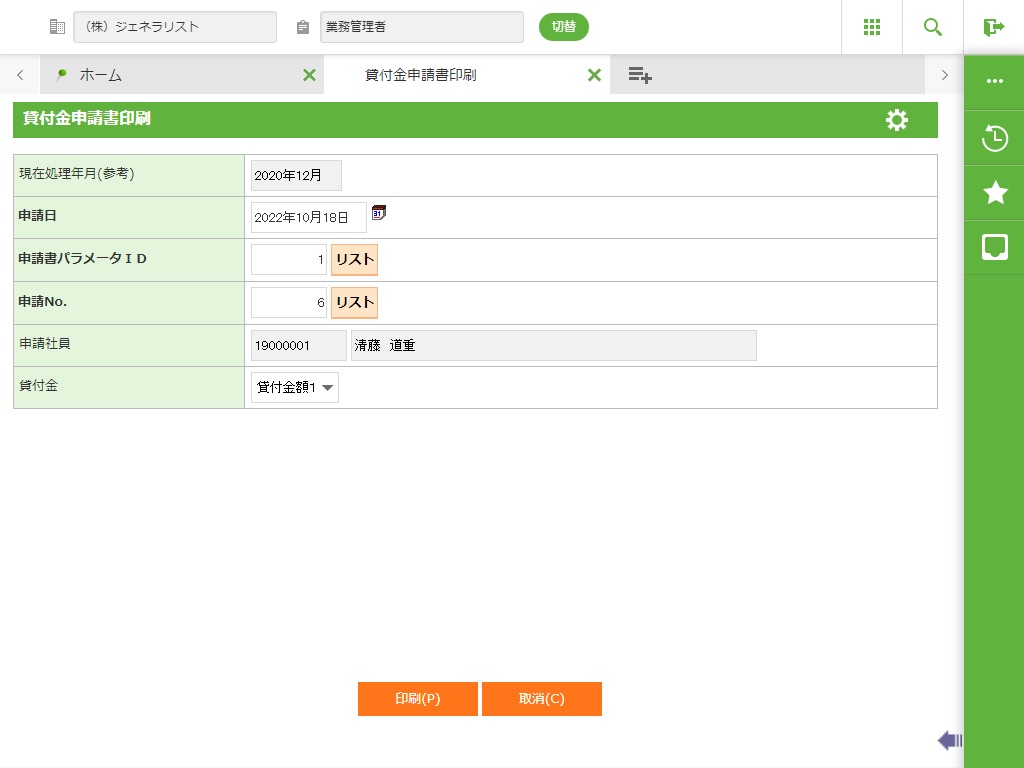Click the 申請書パラメータID input field
This screenshot has width=1024, height=768.
[x=289, y=260]
